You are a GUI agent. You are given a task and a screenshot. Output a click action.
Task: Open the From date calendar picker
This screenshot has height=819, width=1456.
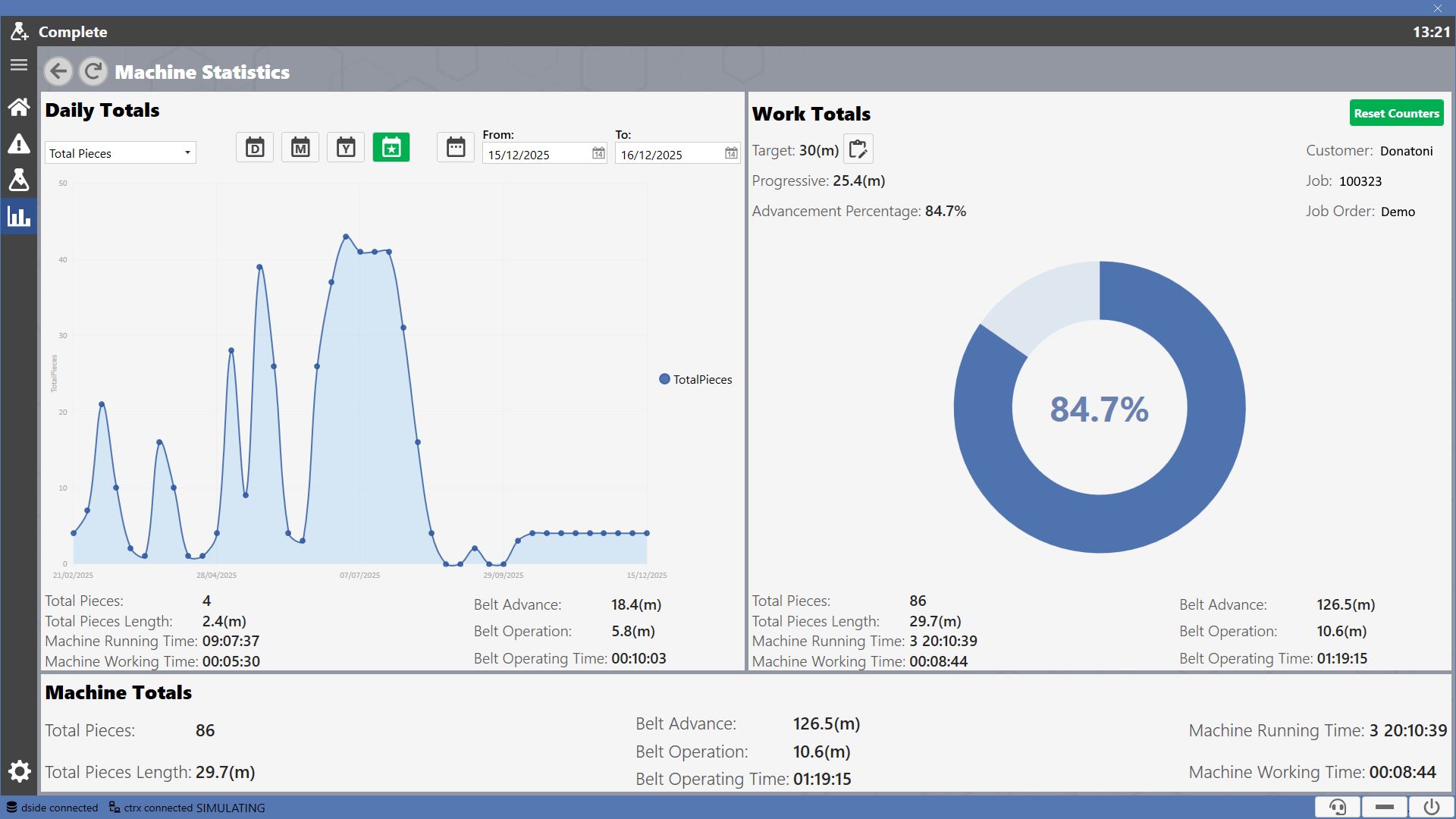pos(598,154)
